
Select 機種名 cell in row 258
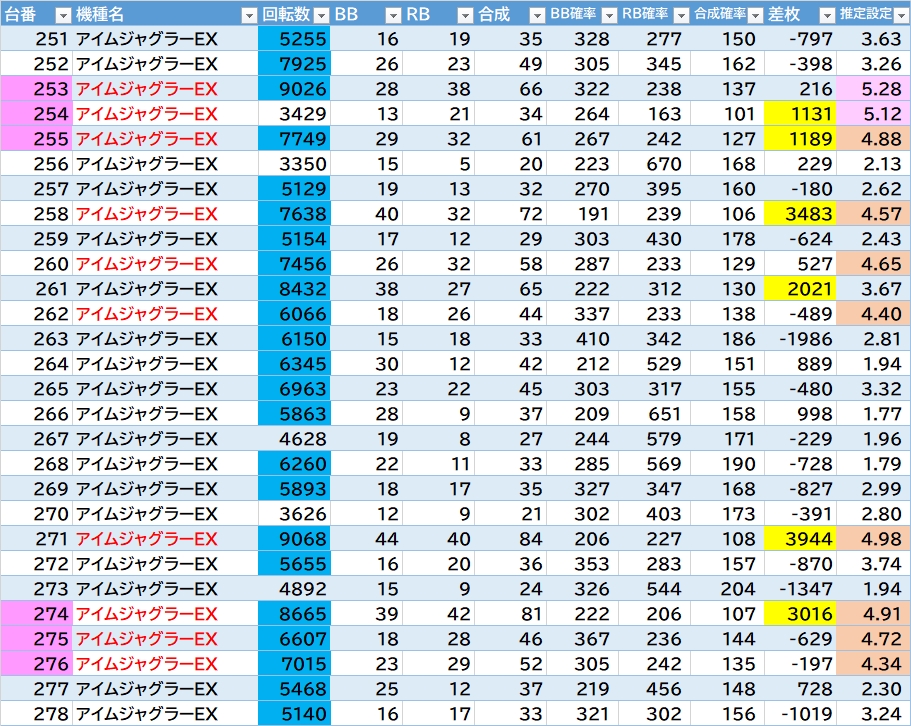[165, 214]
